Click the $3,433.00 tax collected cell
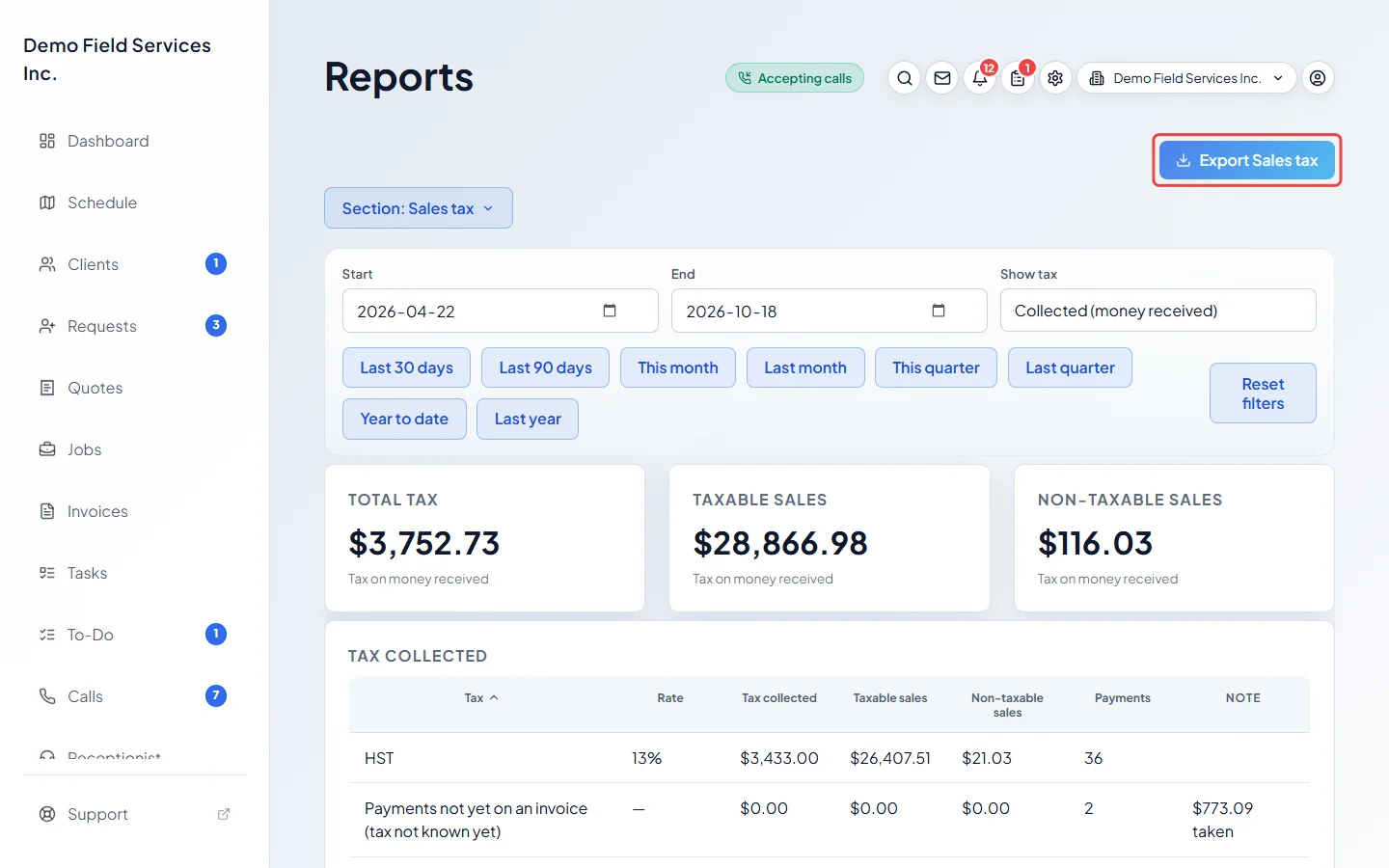 pyautogui.click(x=778, y=758)
